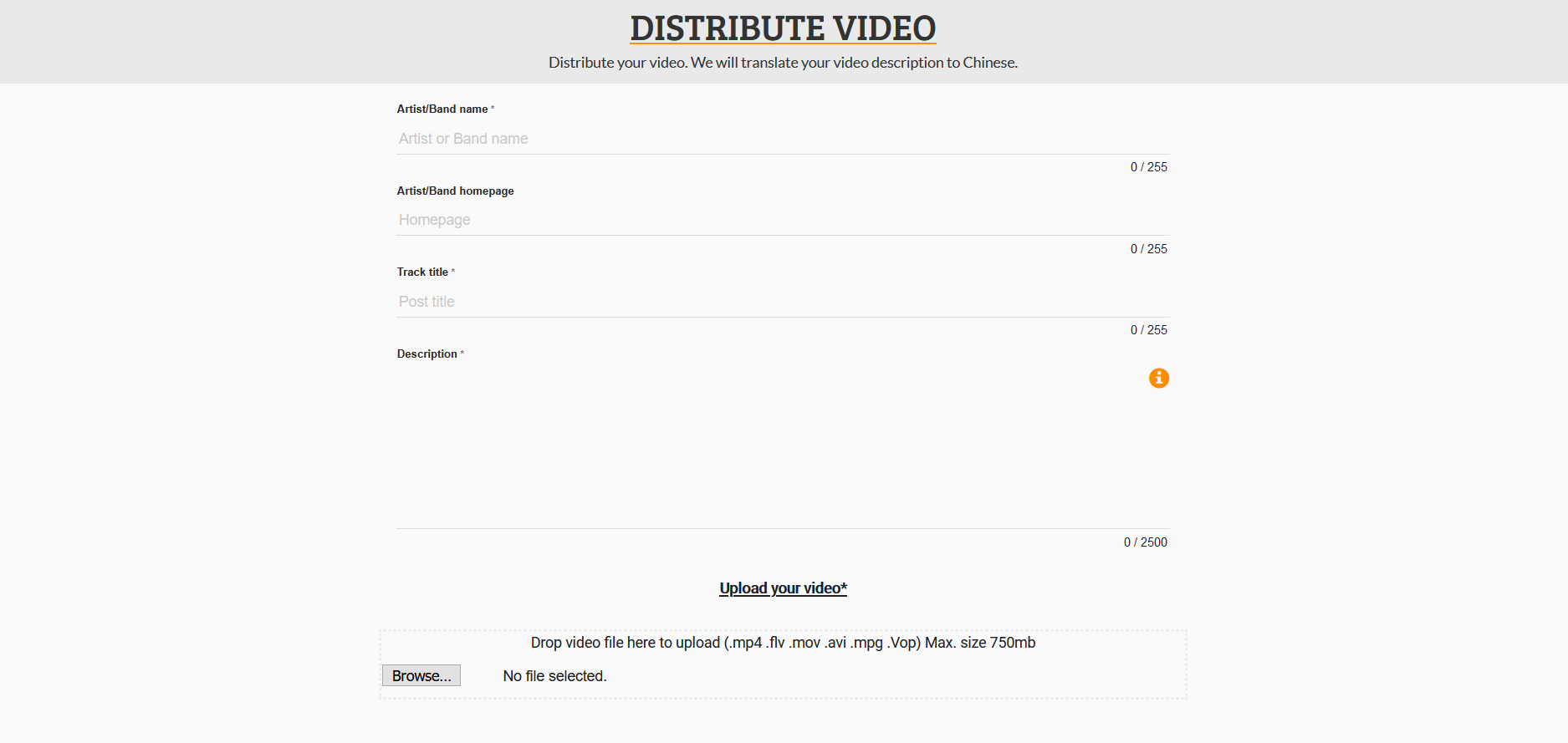1568x743 pixels.
Task: Click the No file selected text
Action: tap(554, 676)
